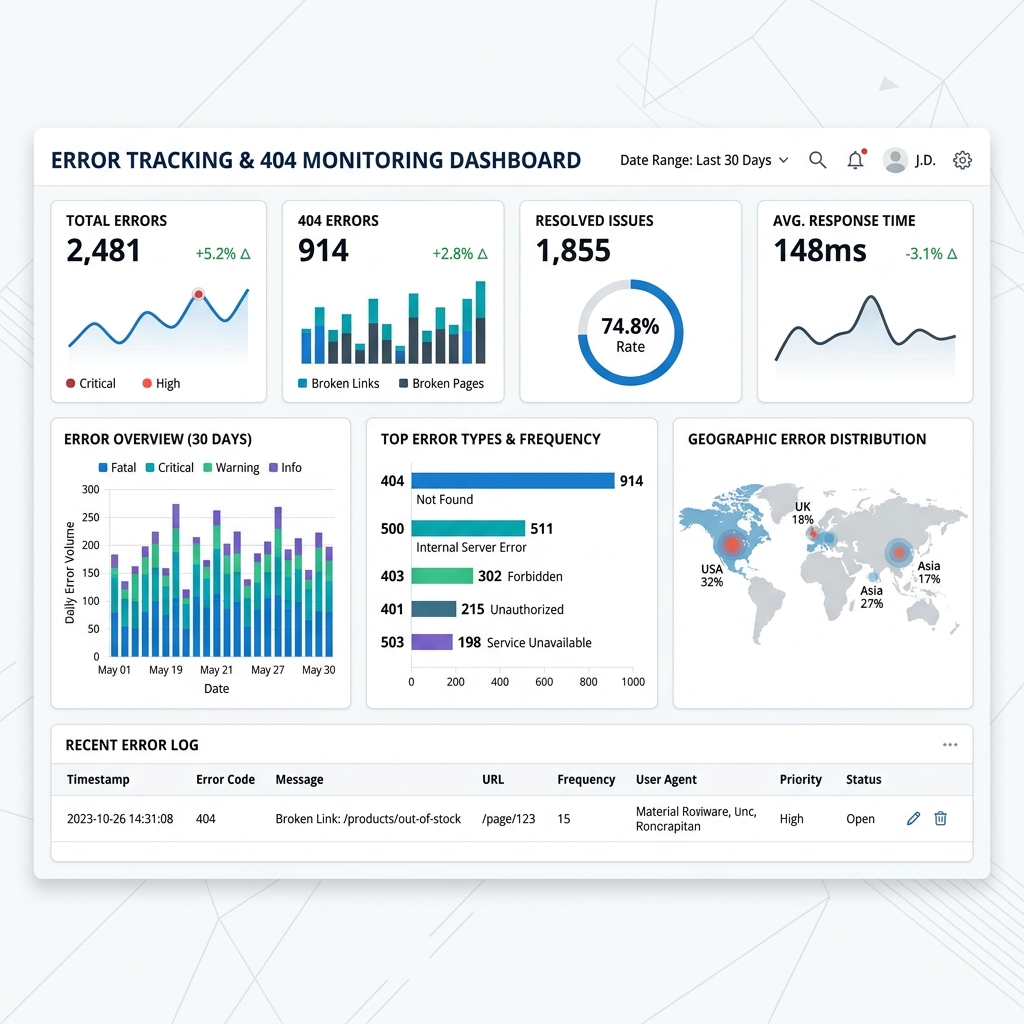1024x1024 pixels.
Task: Sort by Frequency column header
Action: (x=586, y=779)
